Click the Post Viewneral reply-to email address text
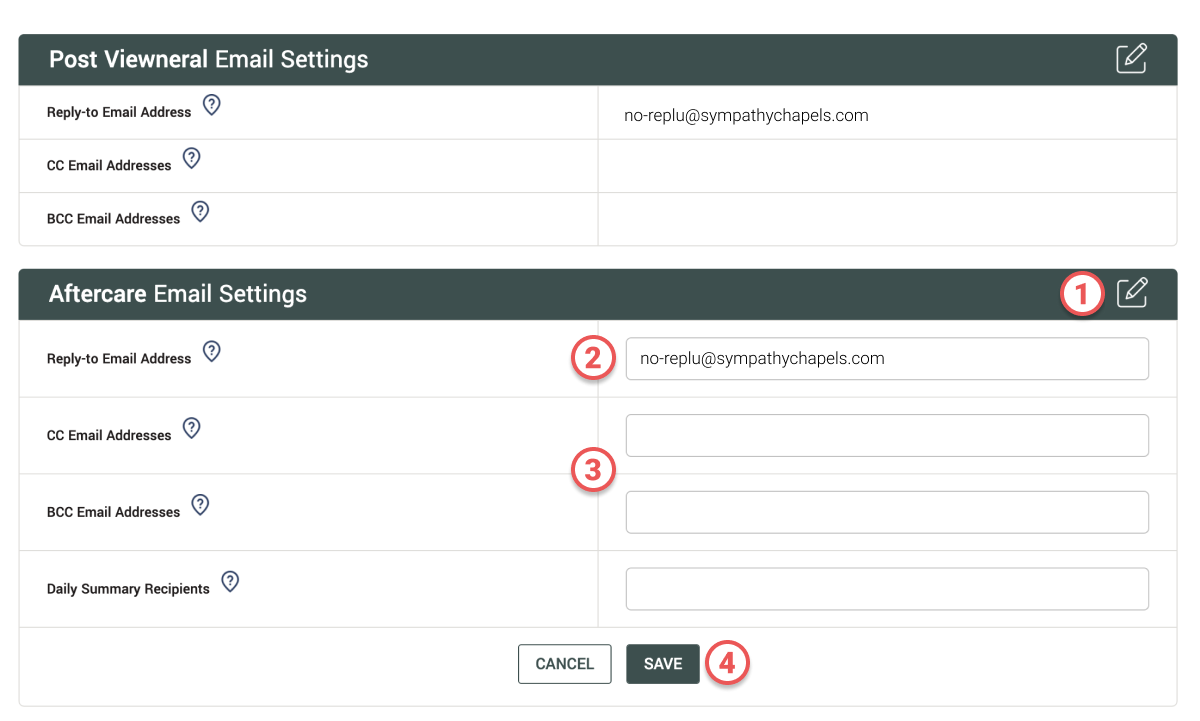This screenshot has height=721, width=1200. click(746, 115)
